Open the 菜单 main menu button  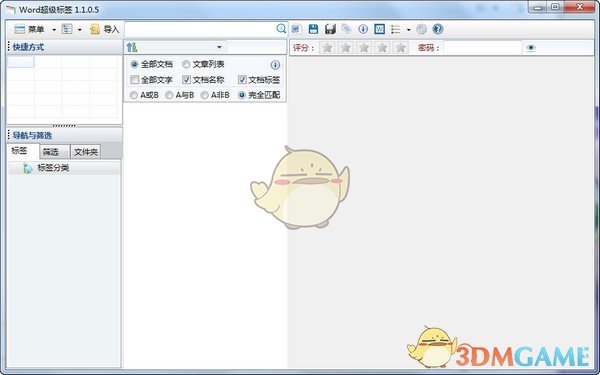pos(29,29)
